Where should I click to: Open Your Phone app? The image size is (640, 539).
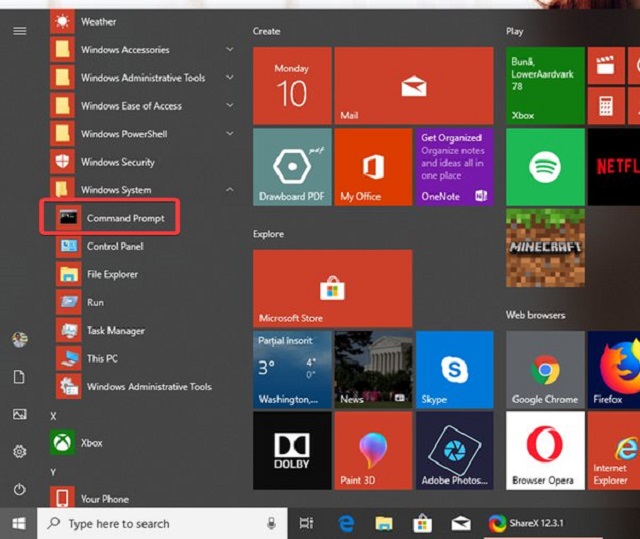click(x=90, y=498)
